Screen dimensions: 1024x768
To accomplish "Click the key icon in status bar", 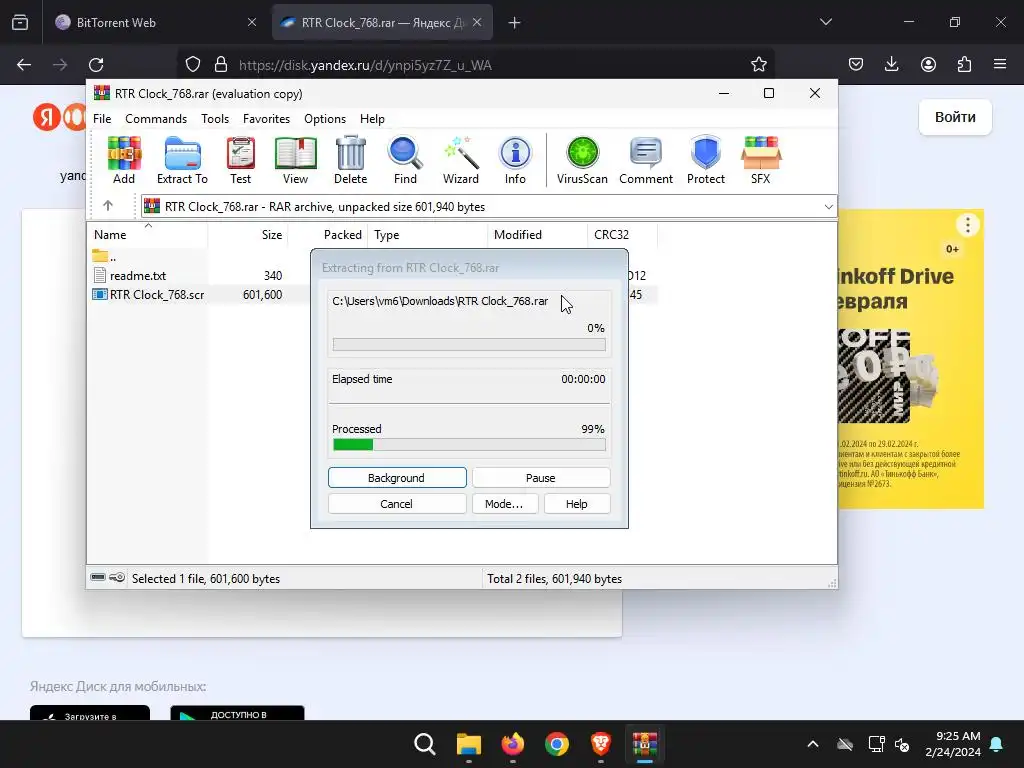I will pyautogui.click(x=118, y=577).
